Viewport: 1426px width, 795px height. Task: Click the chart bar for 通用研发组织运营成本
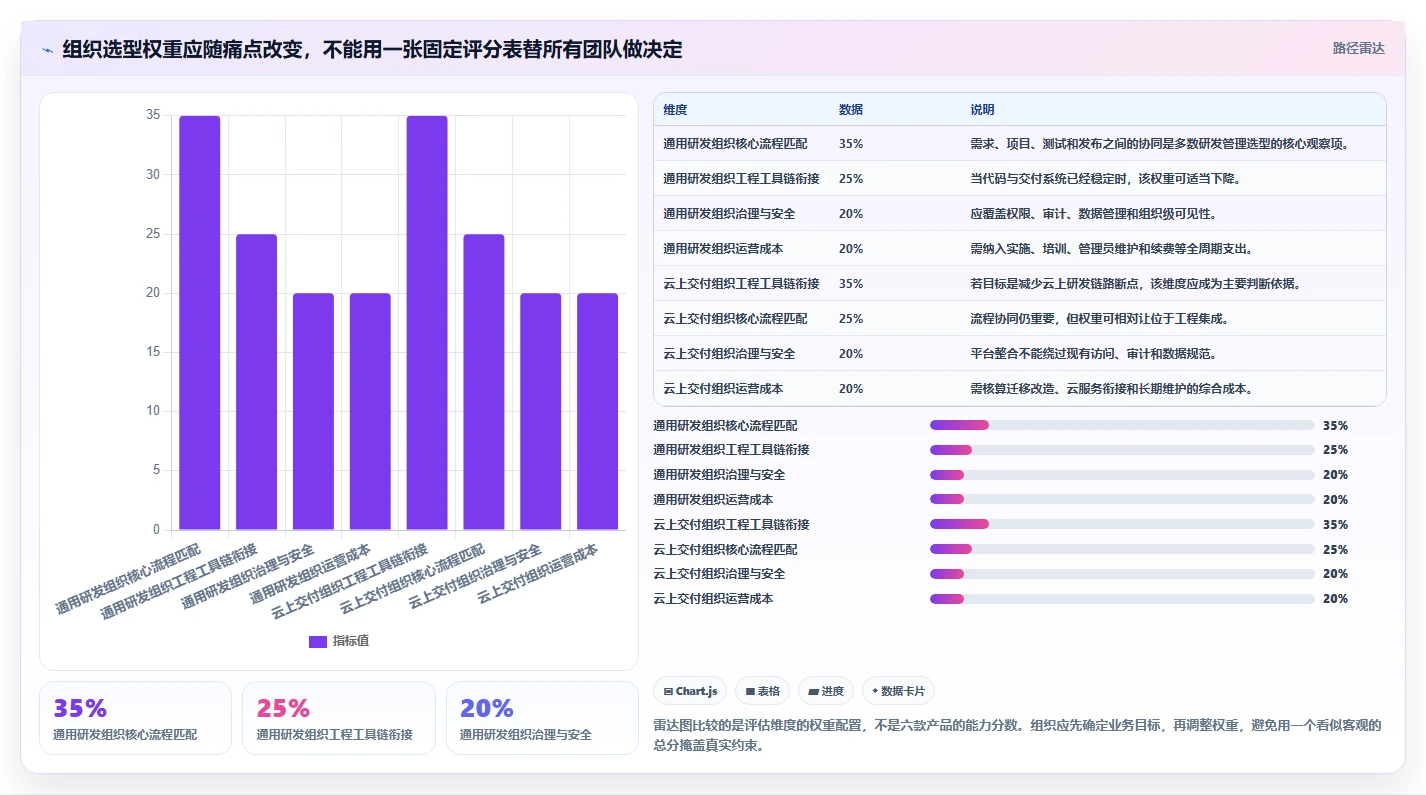tap(370, 411)
